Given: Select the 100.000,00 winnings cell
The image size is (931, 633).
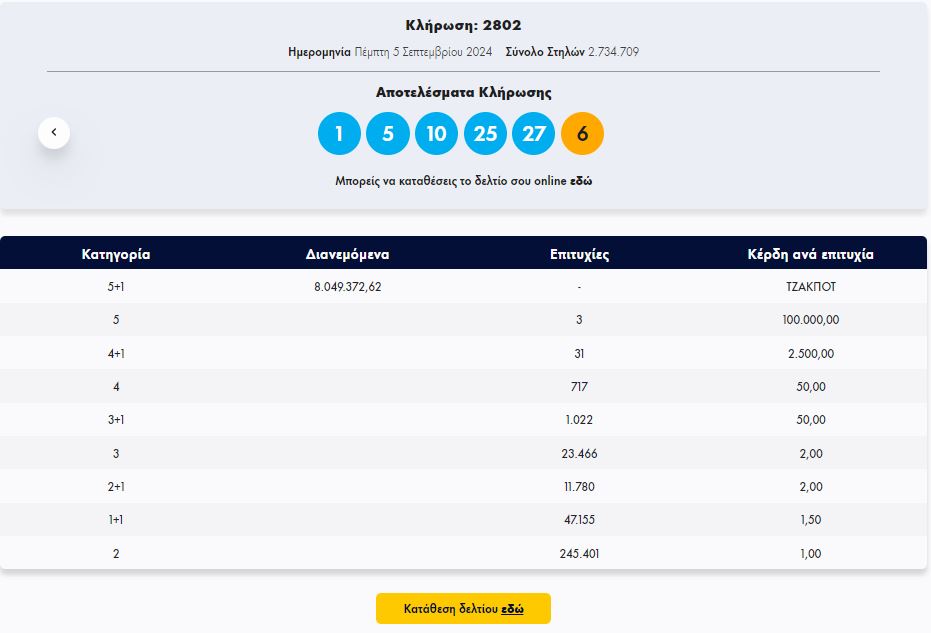Looking at the screenshot, I should click(810, 320).
